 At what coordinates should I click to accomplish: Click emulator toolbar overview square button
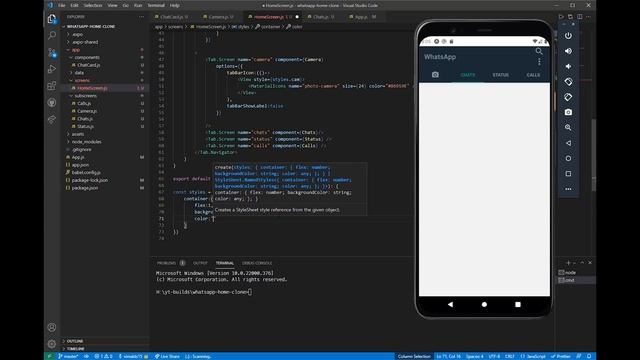point(568,173)
